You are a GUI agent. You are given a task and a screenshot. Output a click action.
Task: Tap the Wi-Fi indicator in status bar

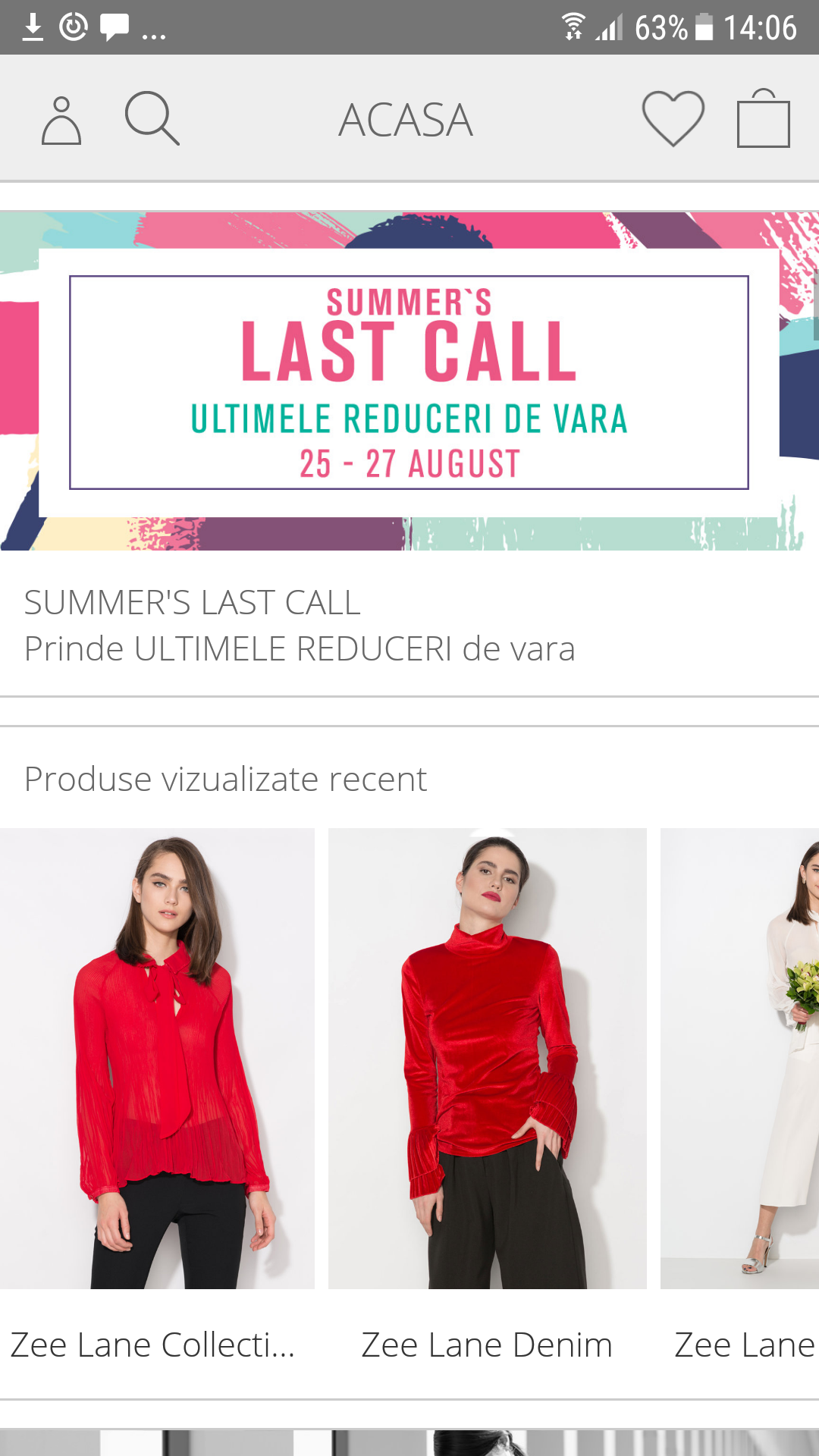[574, 27]
